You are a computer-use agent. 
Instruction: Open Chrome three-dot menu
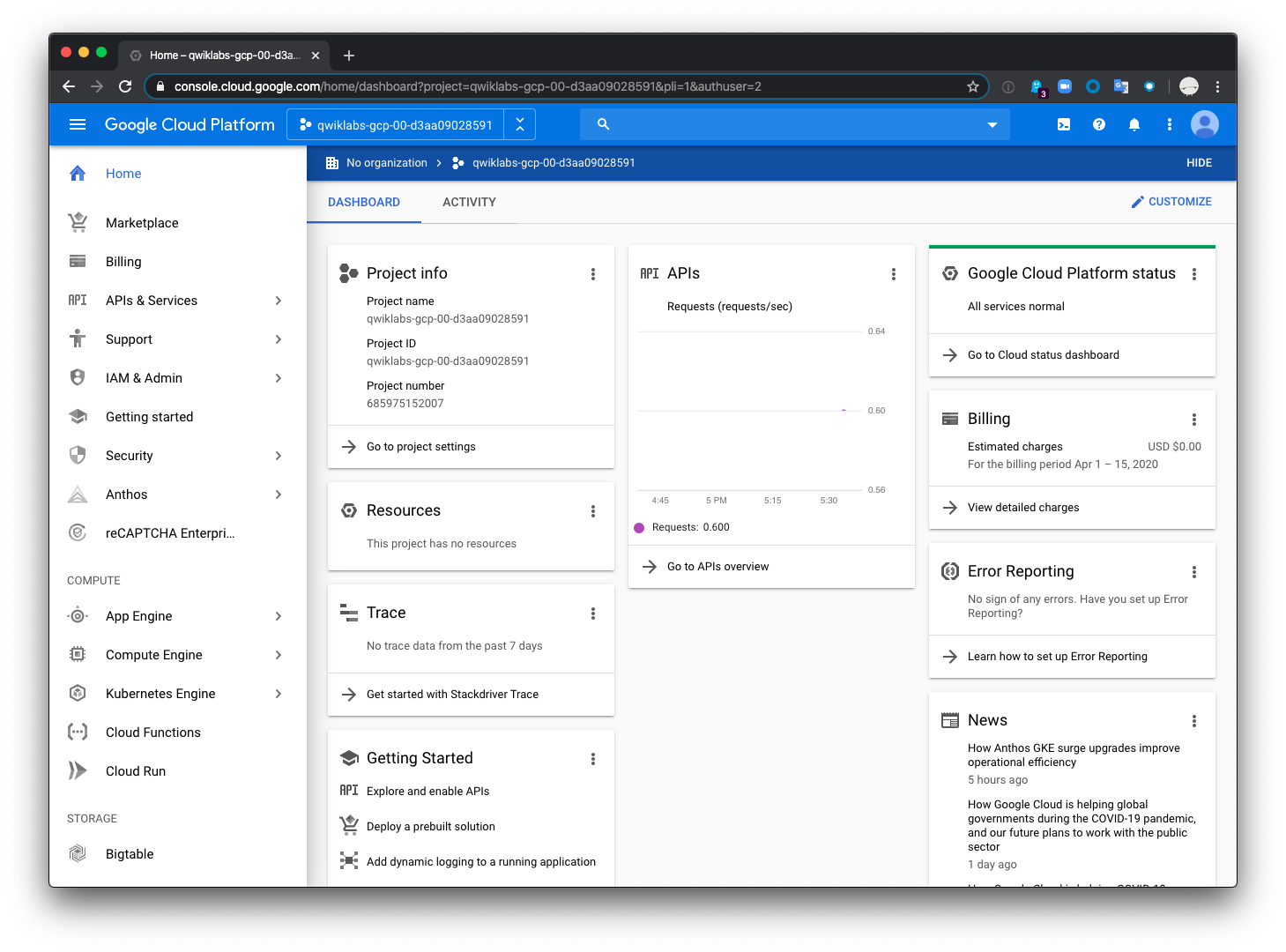click(1217, 86)
